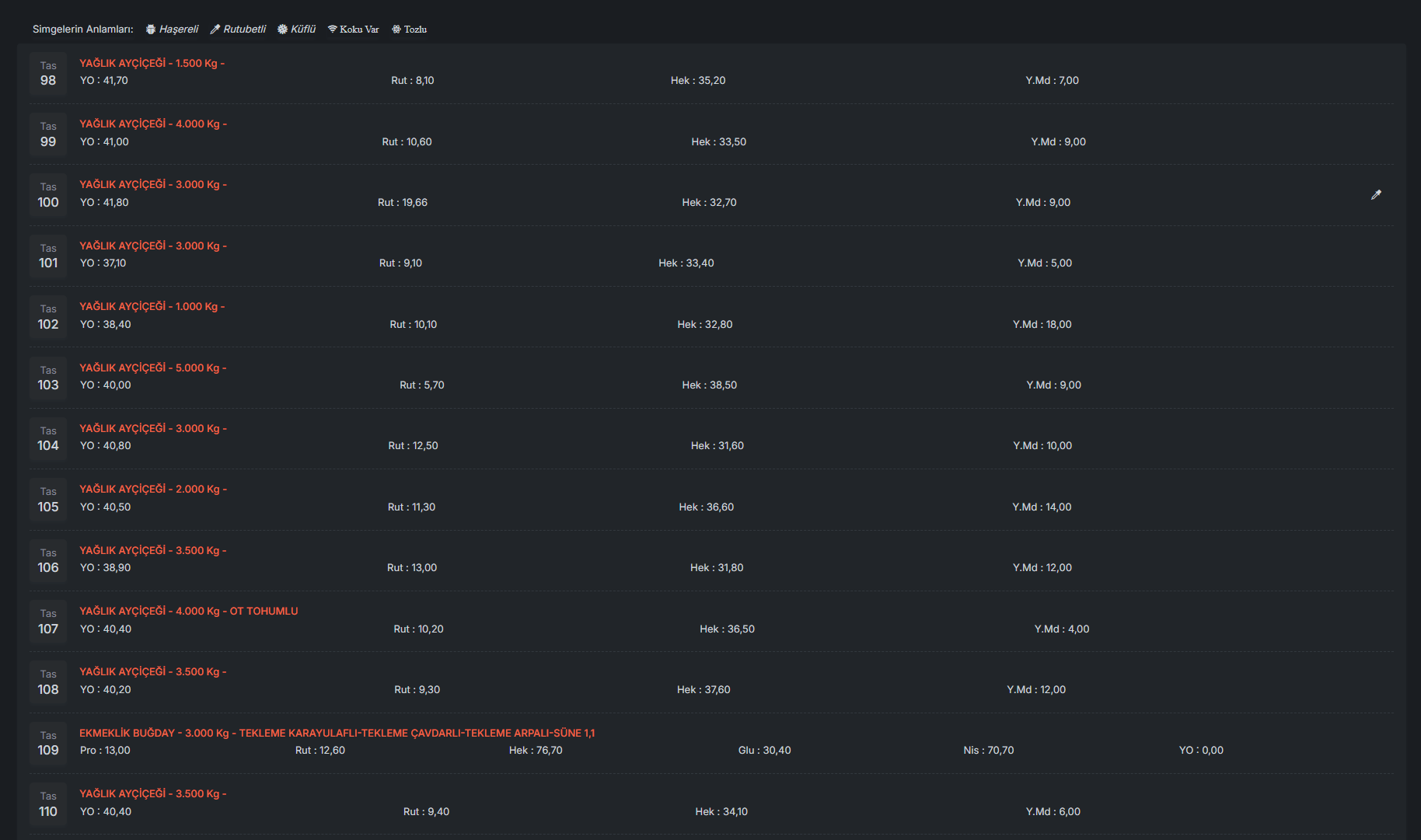Click the YAĞLIK AYÇİÇEĞİ 2.000 Kg title
The height and width of the screenshot is (840, 1421).
coord(152,490)
